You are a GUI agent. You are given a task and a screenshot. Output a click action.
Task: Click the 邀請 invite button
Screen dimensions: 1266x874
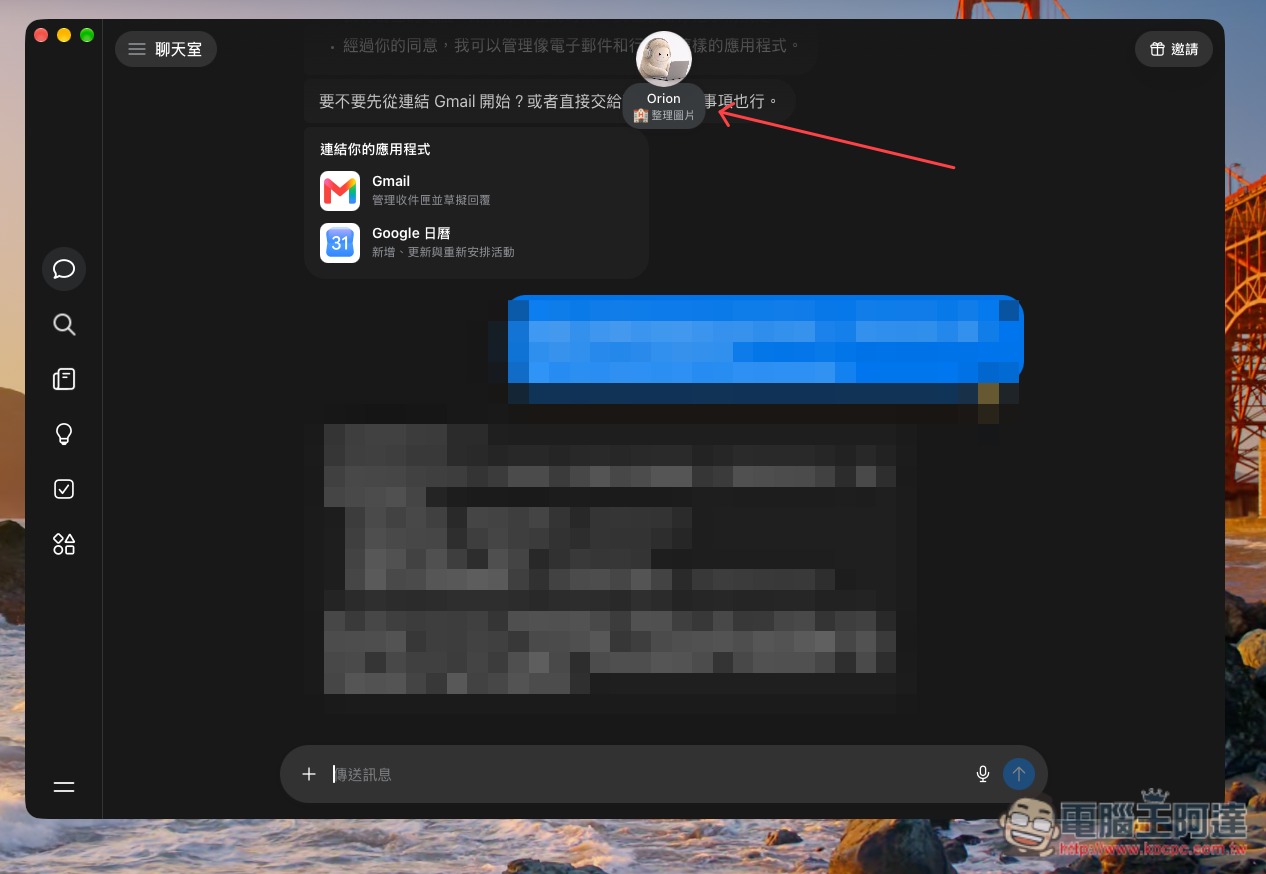1174,49
